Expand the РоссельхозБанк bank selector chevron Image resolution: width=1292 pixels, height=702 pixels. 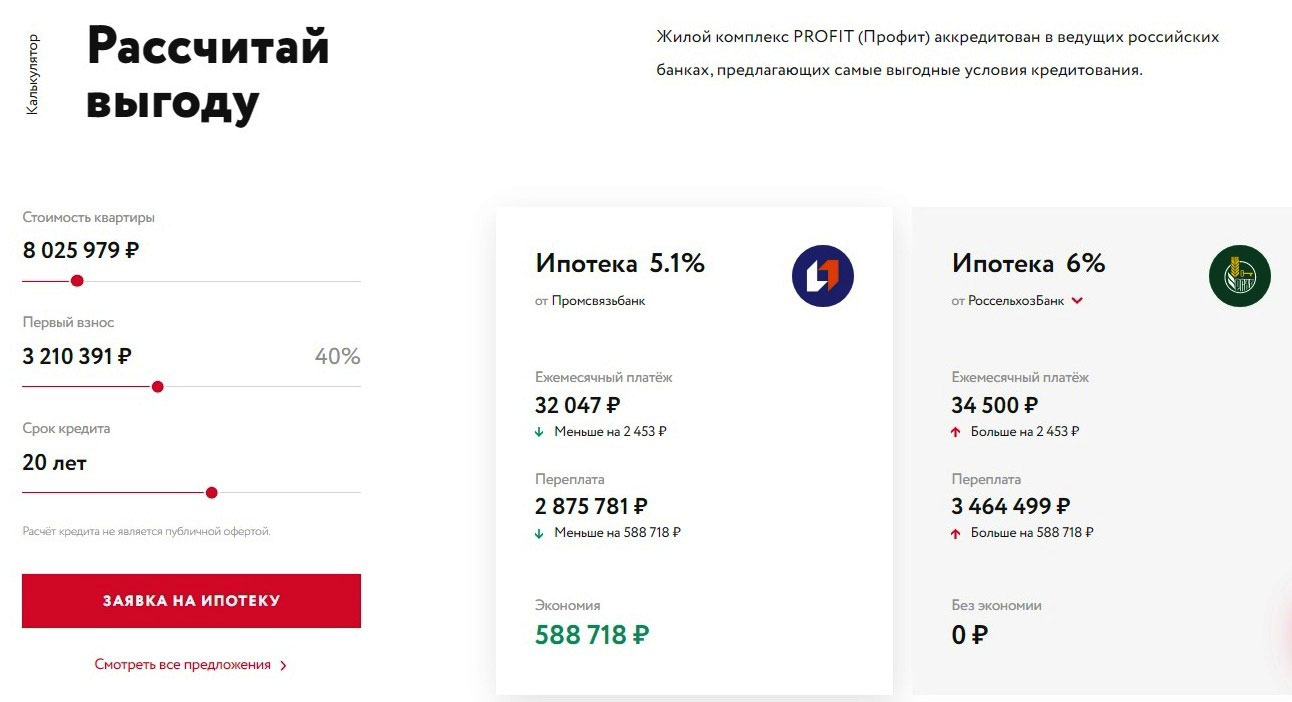(x=1077, y=300)
